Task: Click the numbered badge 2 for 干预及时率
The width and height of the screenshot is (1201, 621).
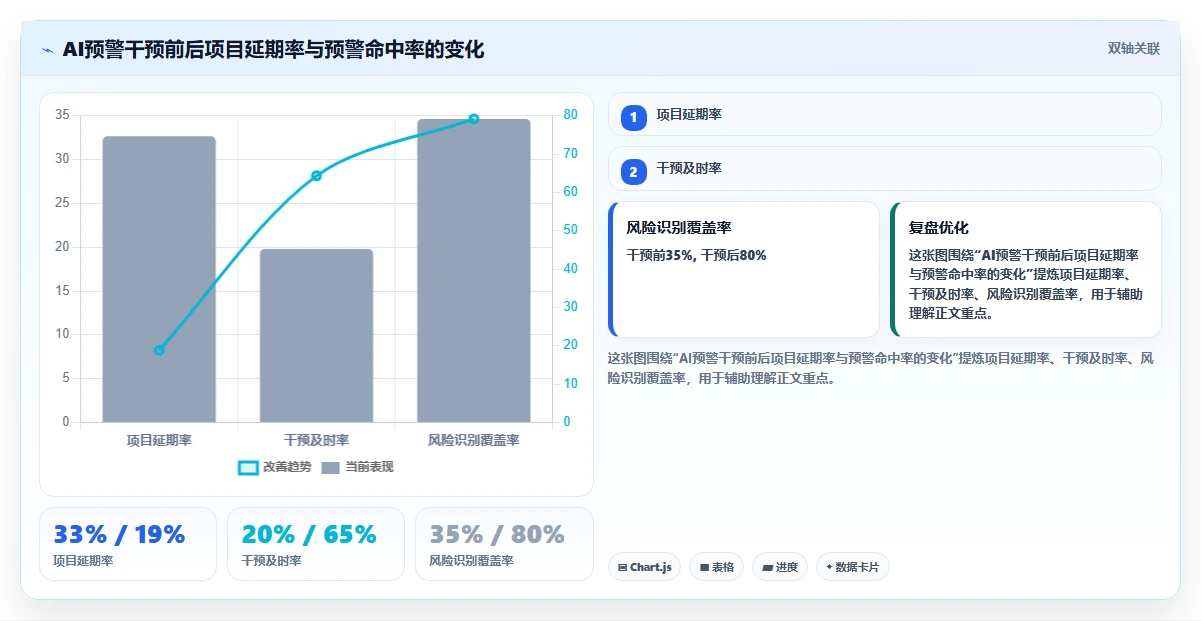Action: (633, 170)
